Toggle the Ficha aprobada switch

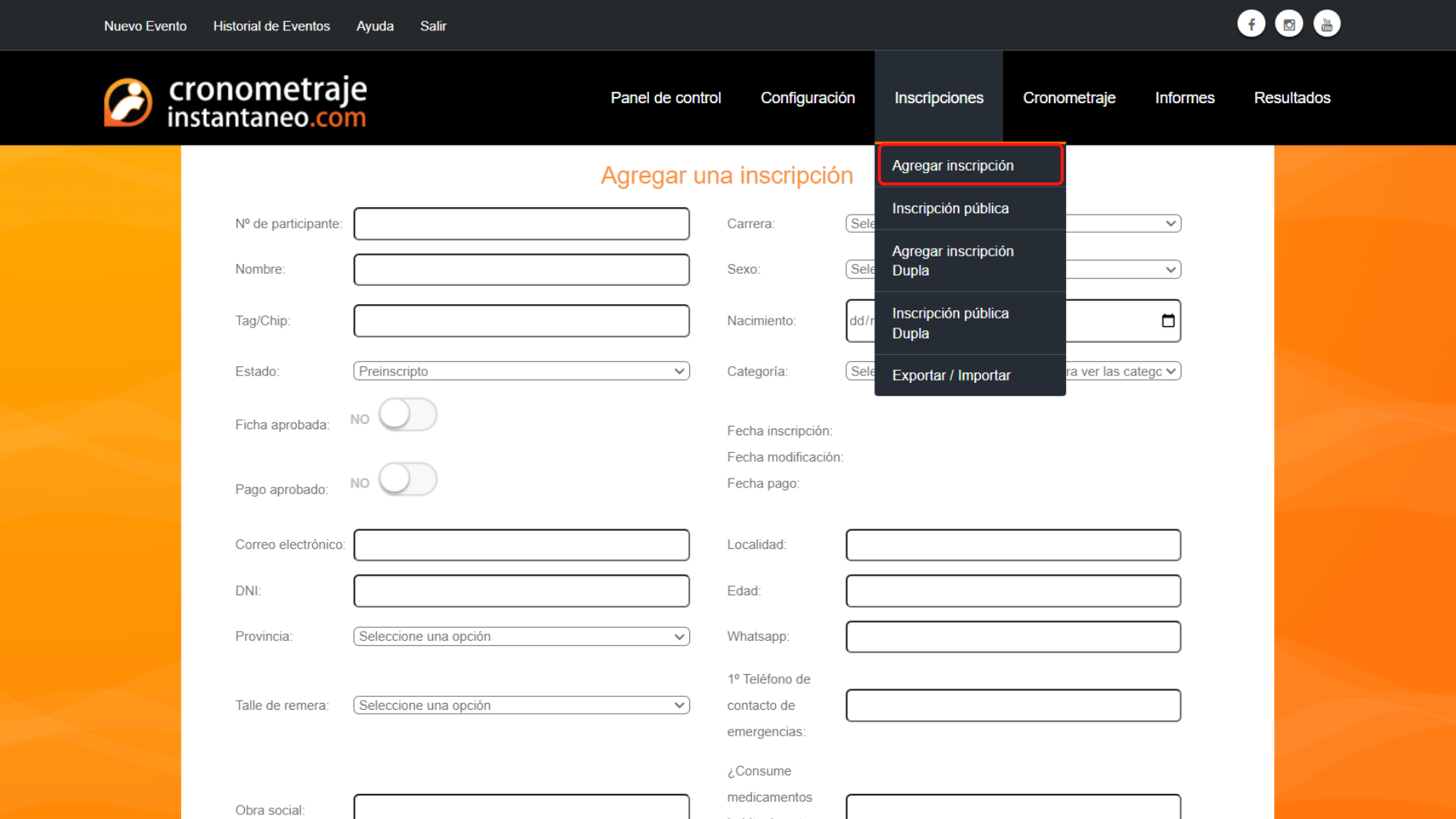click(x=408, y=416)
